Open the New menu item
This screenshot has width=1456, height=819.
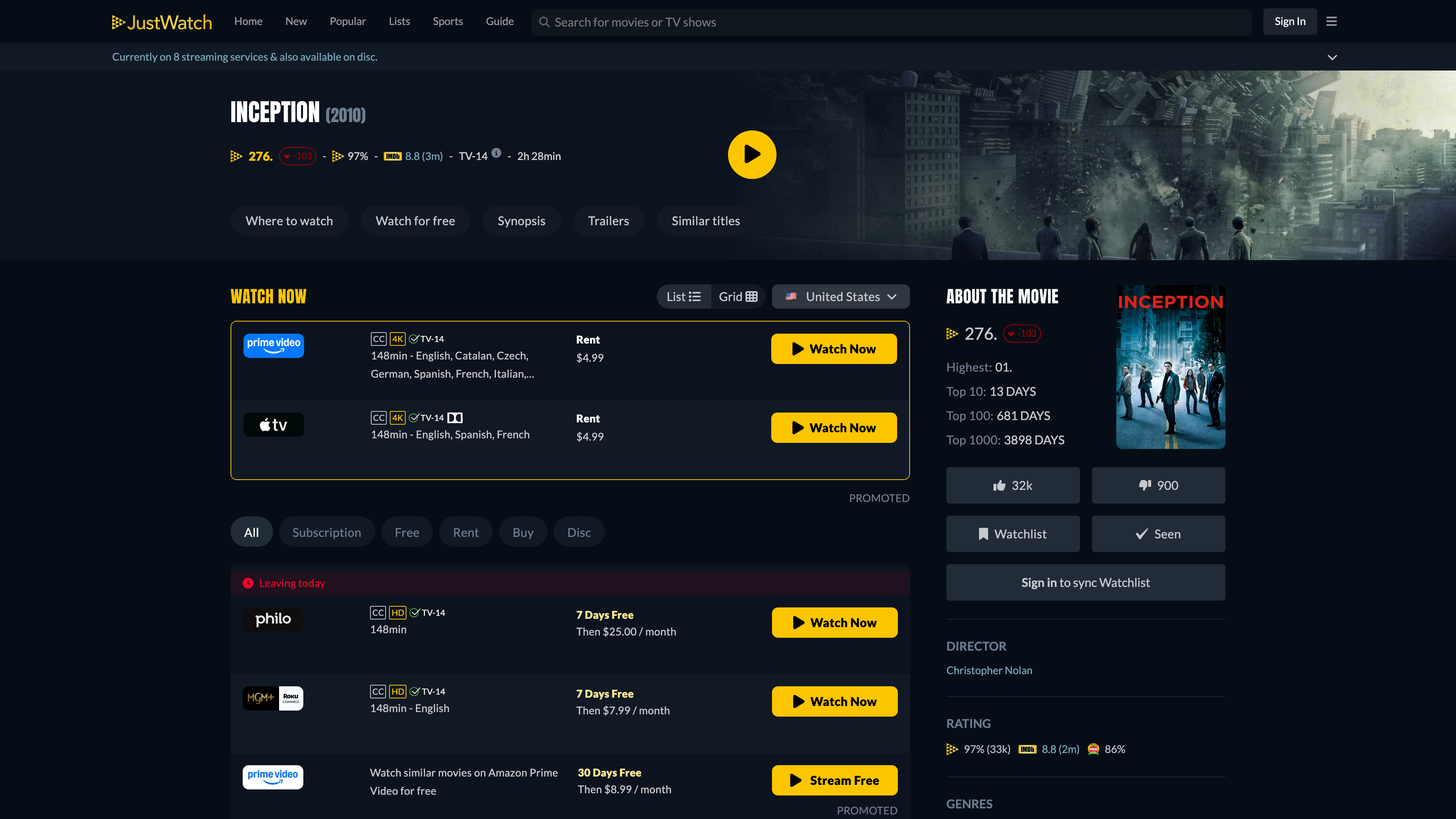296,22
